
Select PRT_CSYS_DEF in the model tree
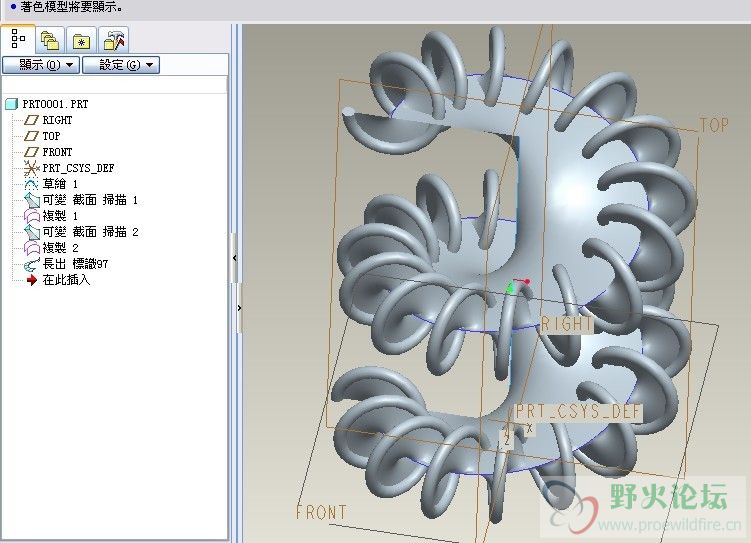click(78, 168)
